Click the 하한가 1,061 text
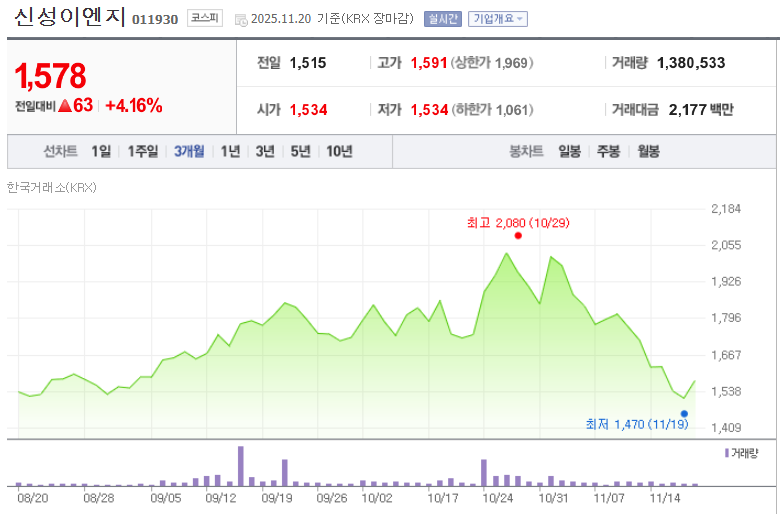The height and width of the screenshot is (514, 780). (x=492, y=109)
